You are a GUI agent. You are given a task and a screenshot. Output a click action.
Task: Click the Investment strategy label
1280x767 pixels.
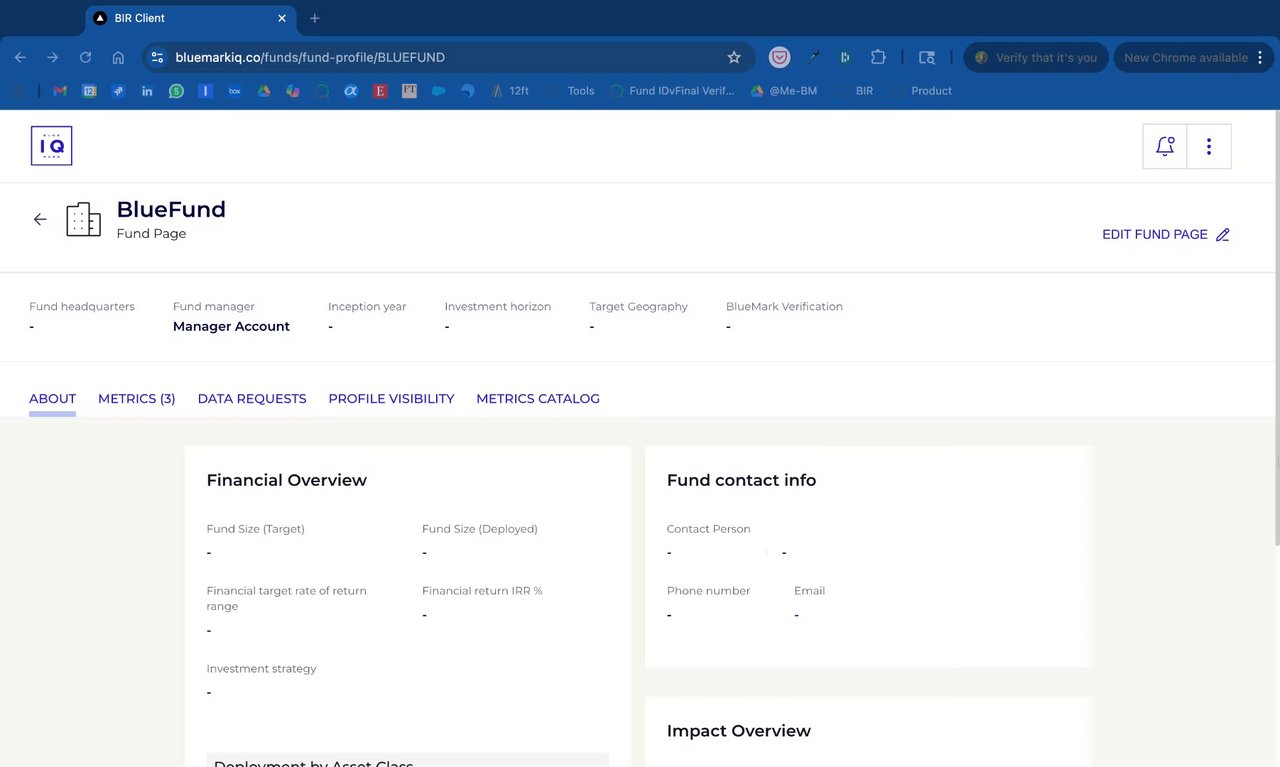click(x=261, y=669)
